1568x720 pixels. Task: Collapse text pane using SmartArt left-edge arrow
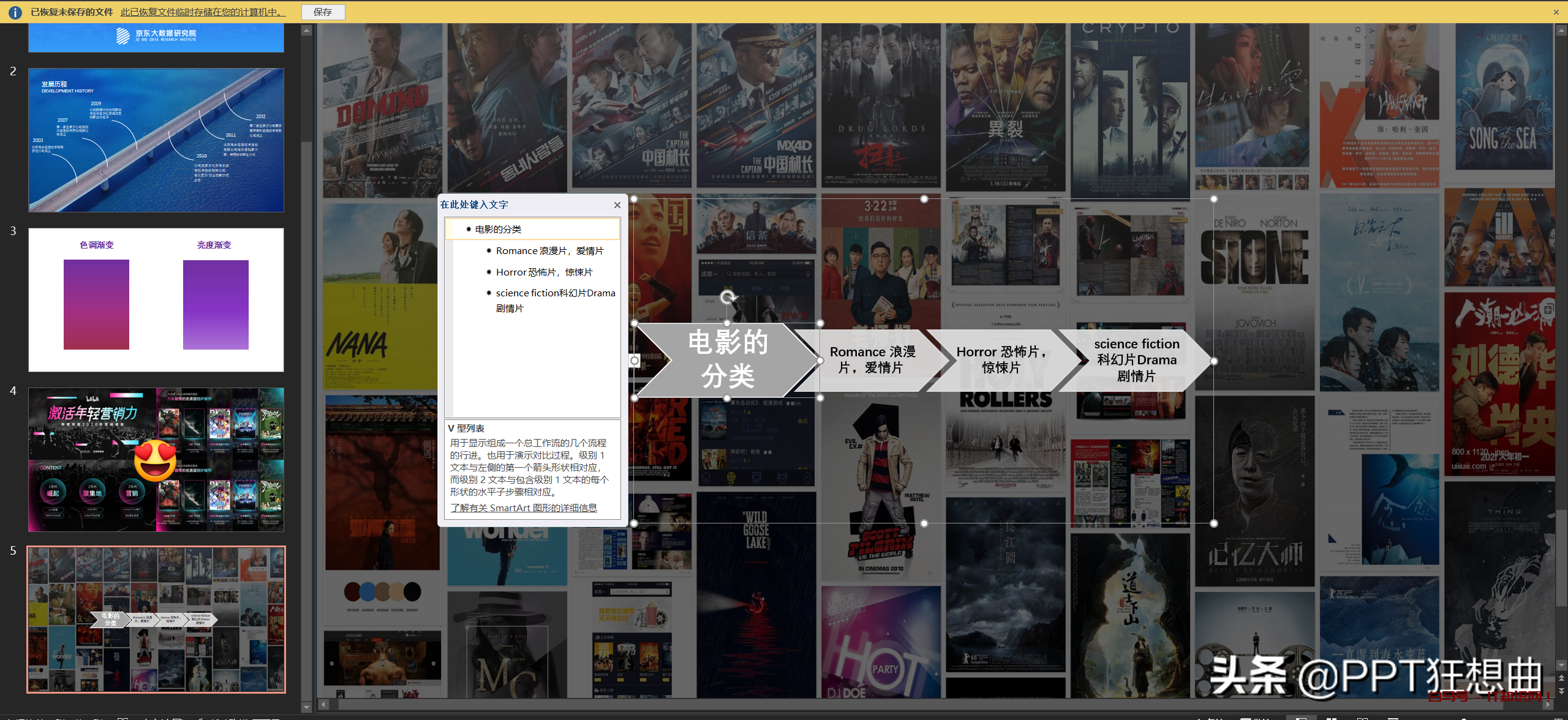pos(635,361)
